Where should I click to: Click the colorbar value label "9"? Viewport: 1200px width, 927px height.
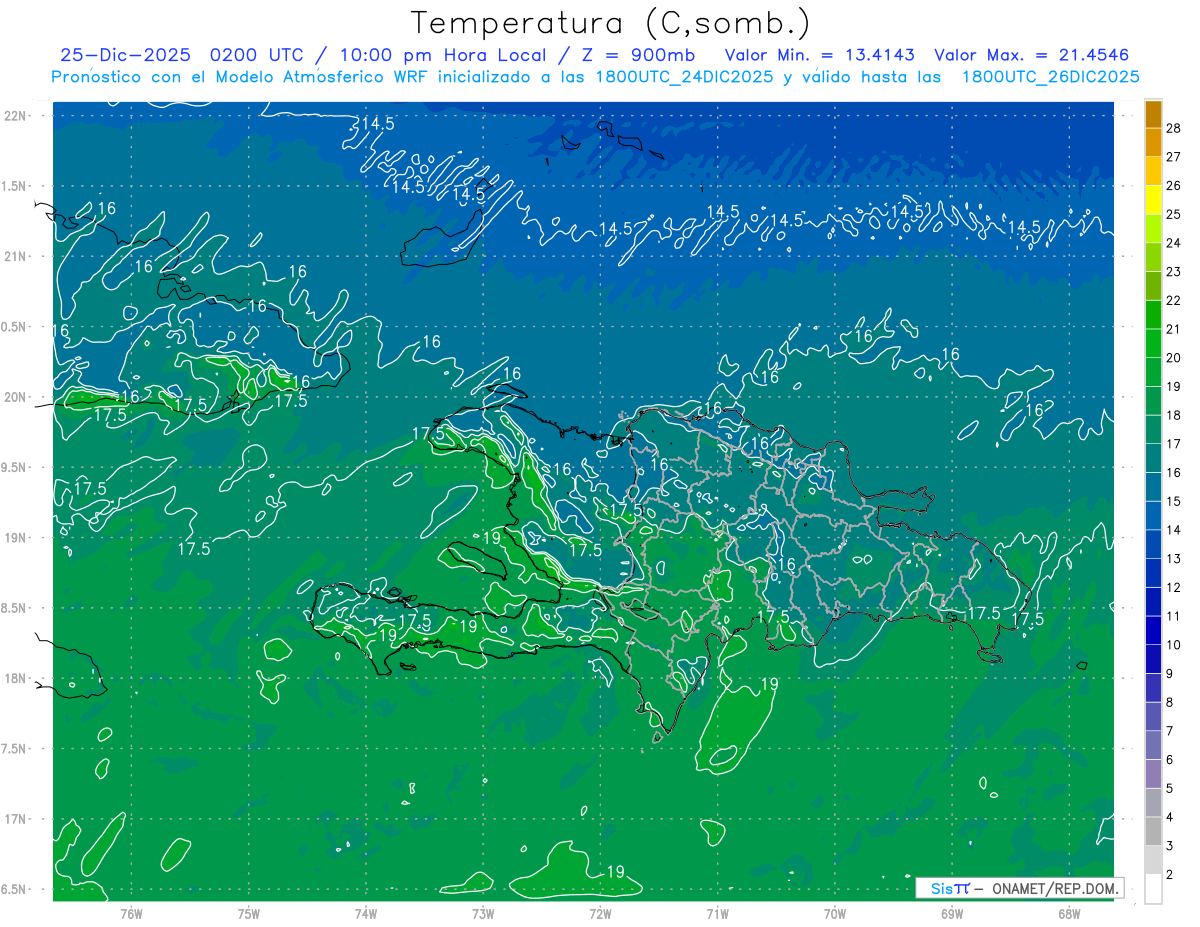tap(1170, 674)
